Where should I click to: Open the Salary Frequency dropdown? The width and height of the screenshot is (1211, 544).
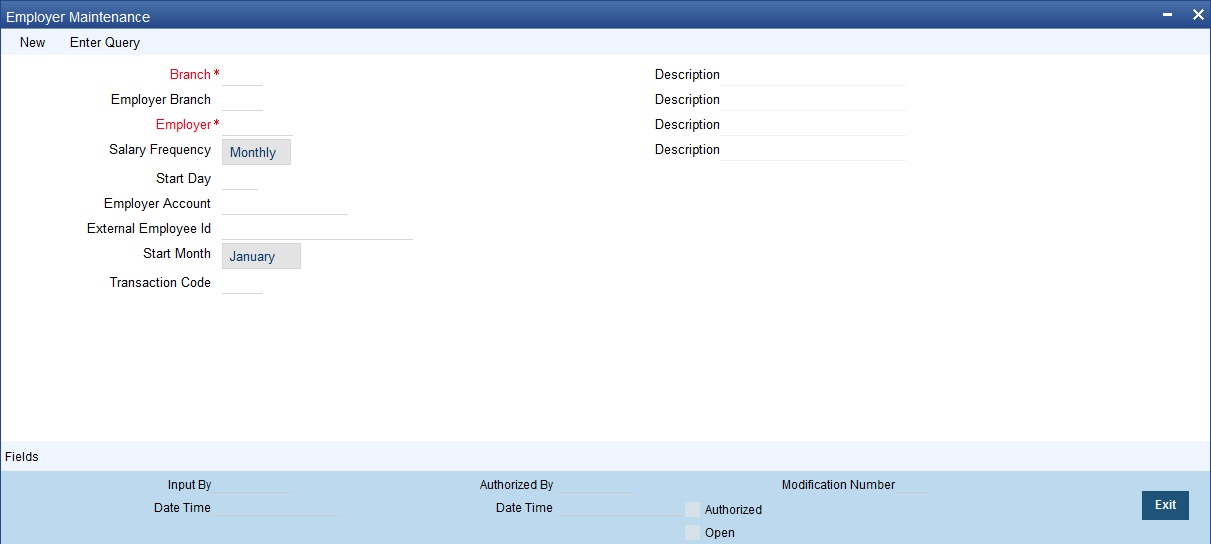tap(256, 152)
